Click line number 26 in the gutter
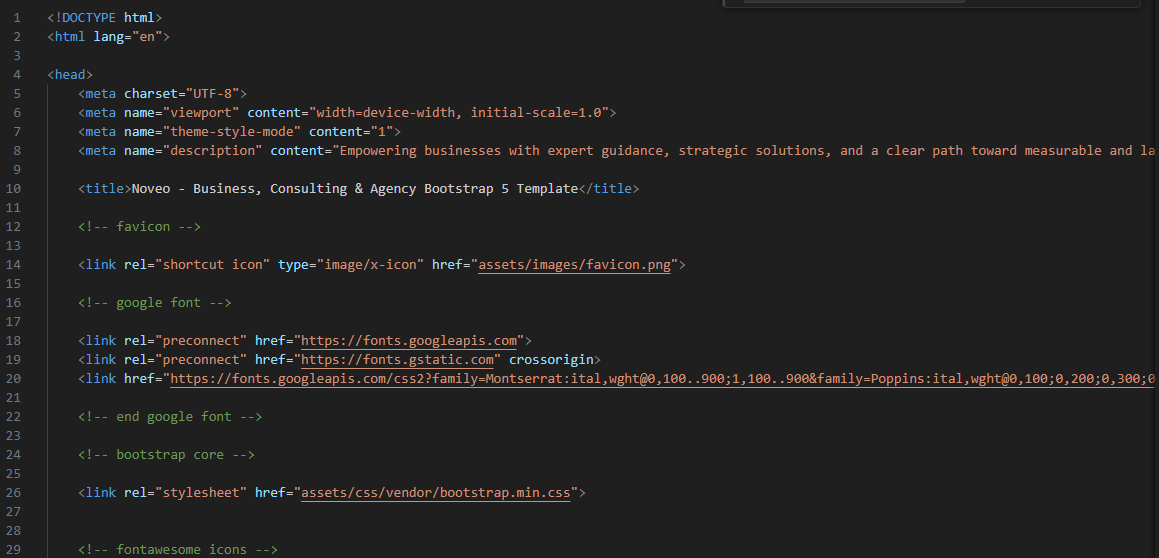Viewport: 1159px width, 558px height. (x=14, y=493)
